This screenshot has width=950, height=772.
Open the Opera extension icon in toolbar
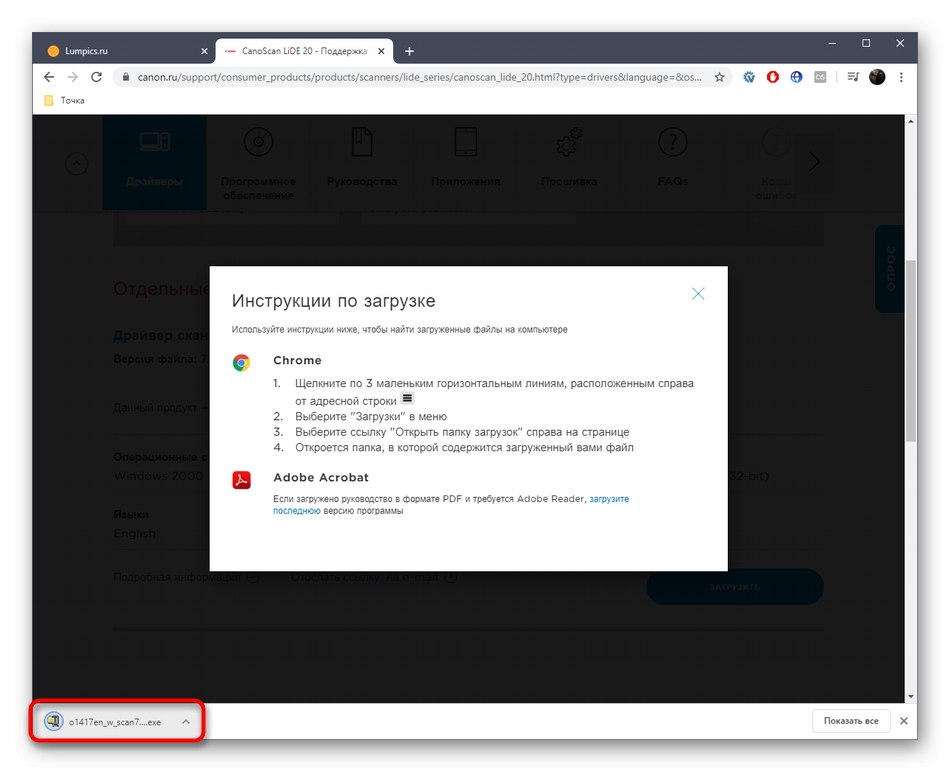[x=772, y=77]
